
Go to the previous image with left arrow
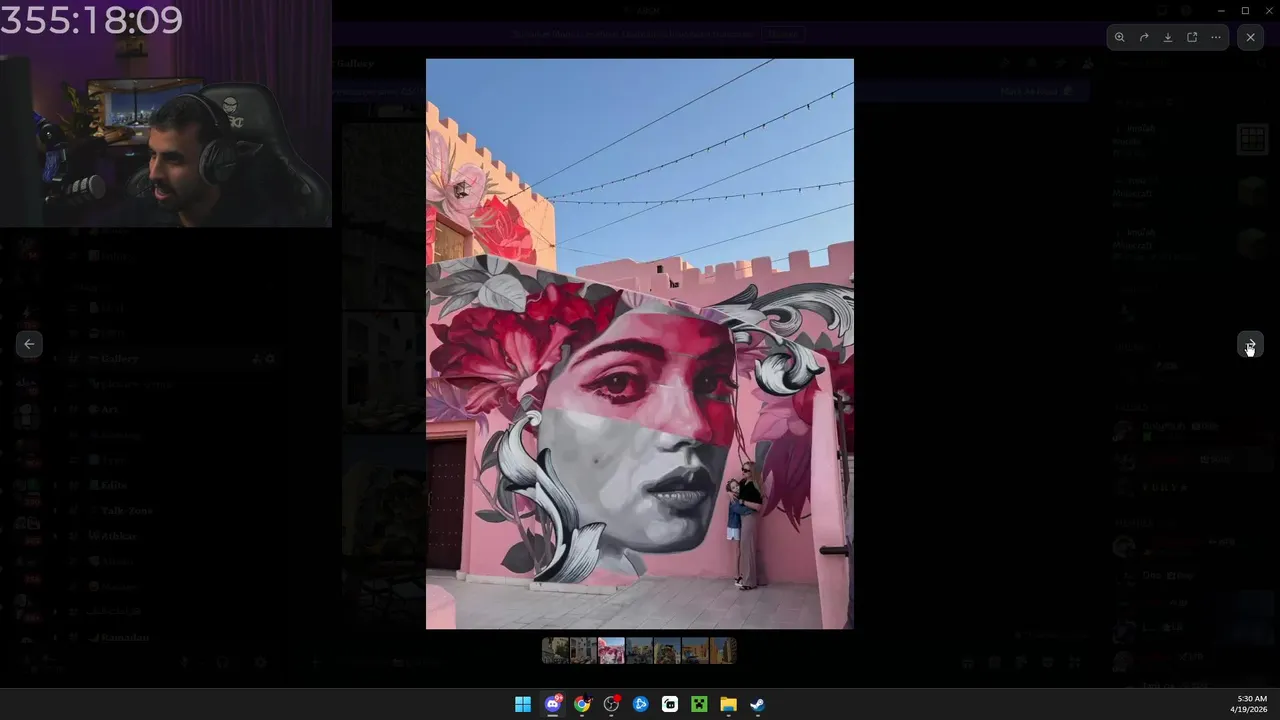29,344
